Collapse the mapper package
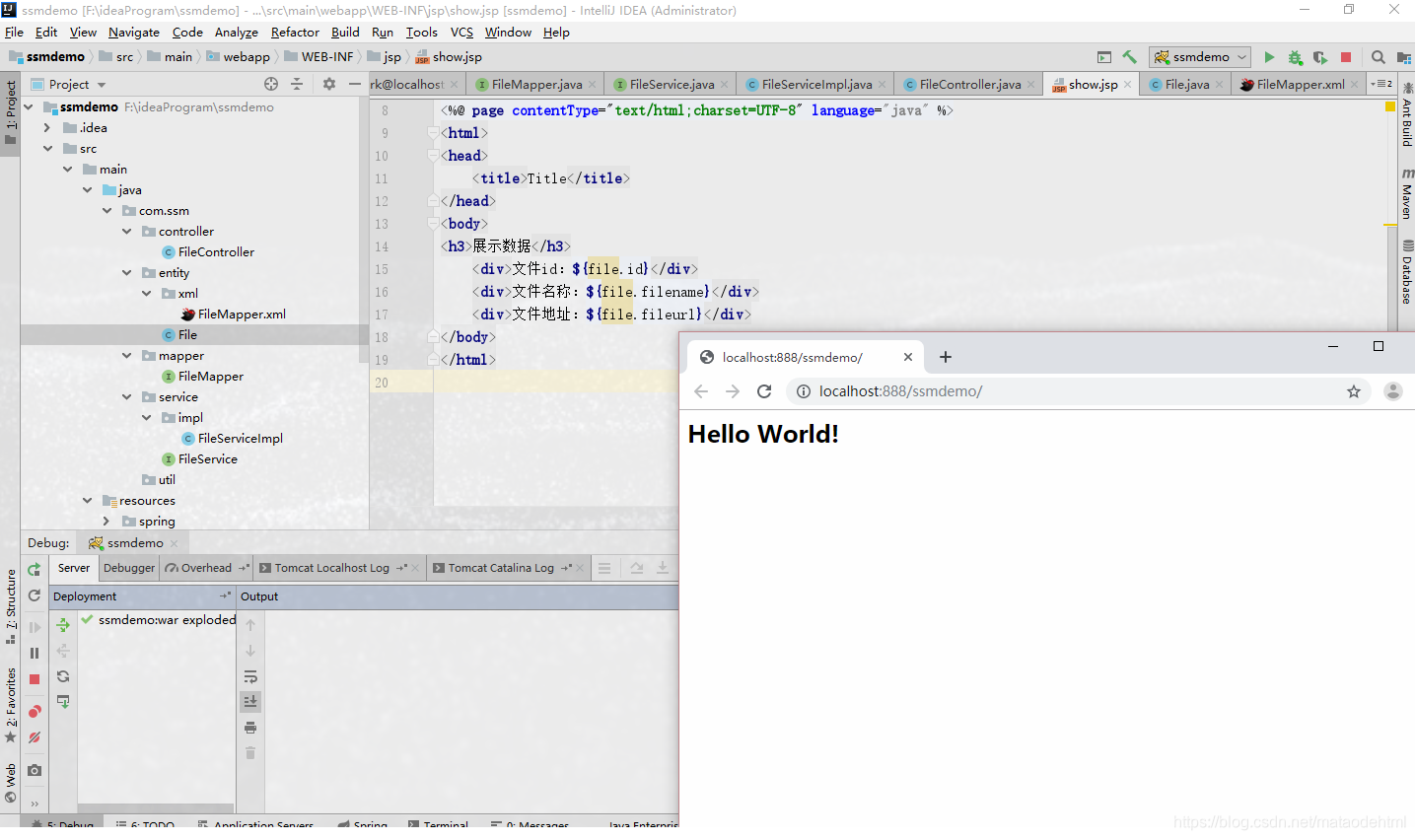Viewport: 1415px width, 840px height. [x=126, y=355]
